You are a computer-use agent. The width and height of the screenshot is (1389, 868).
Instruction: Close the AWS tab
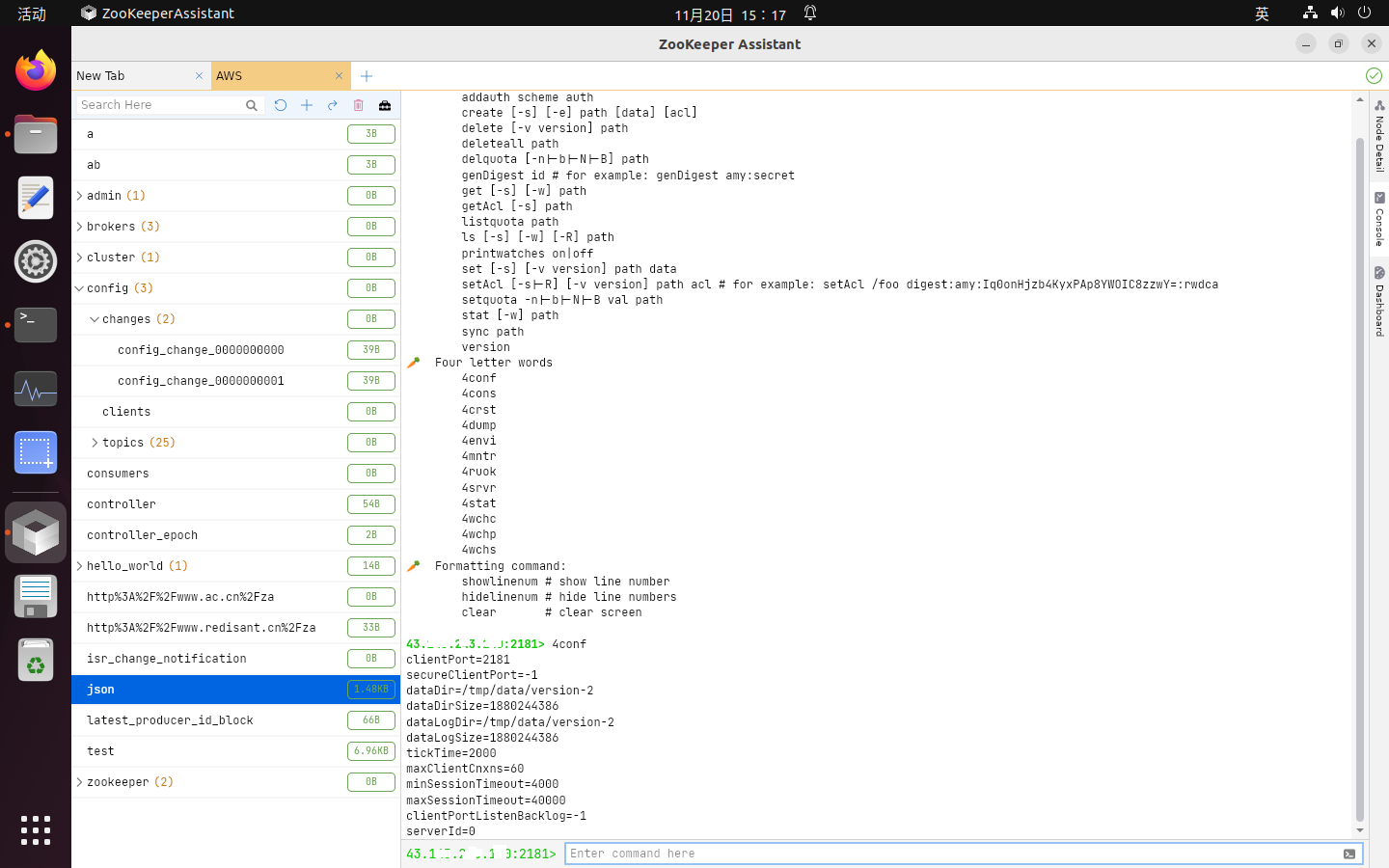340,76
